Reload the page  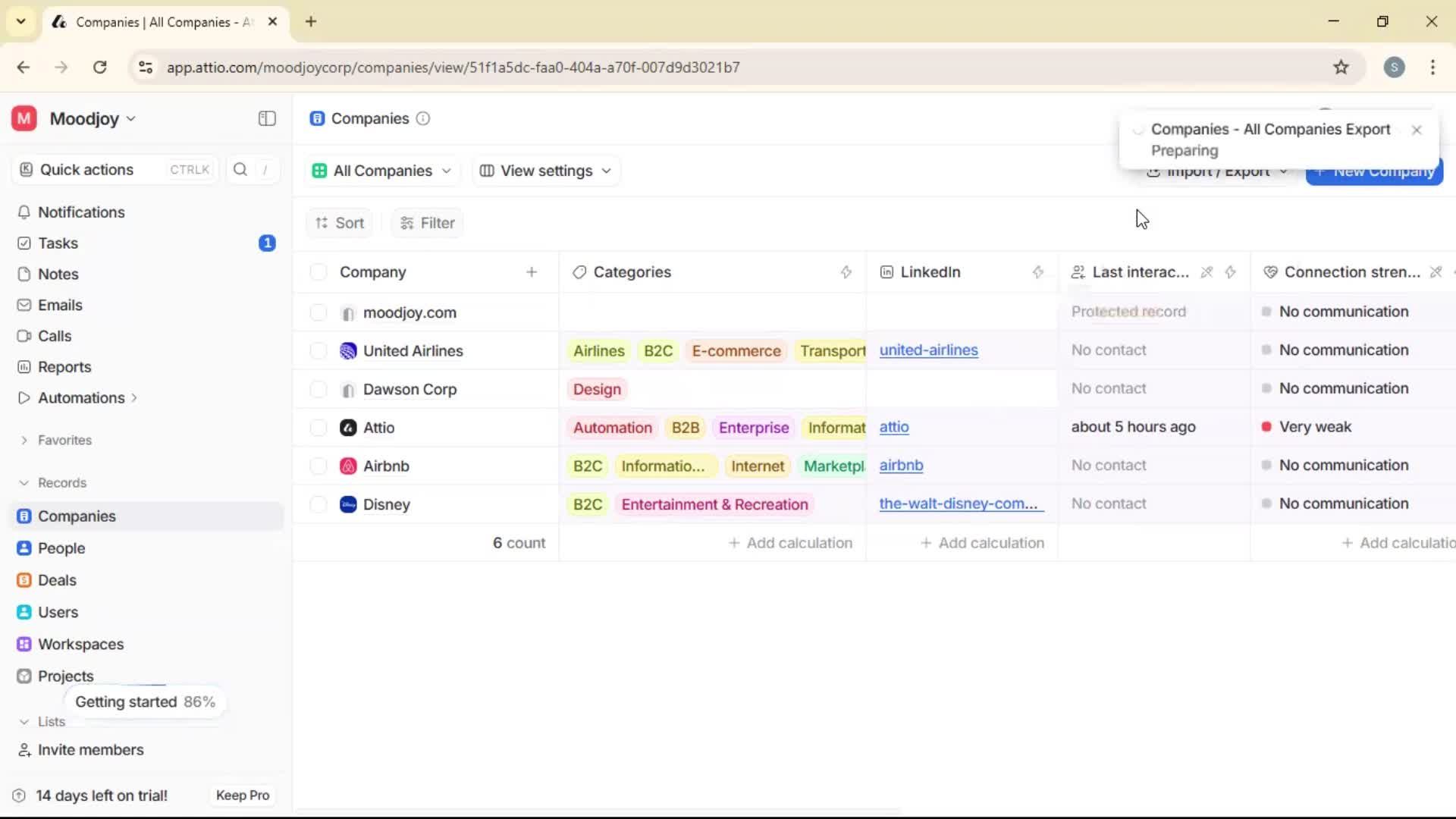click(x=99, y=67)
